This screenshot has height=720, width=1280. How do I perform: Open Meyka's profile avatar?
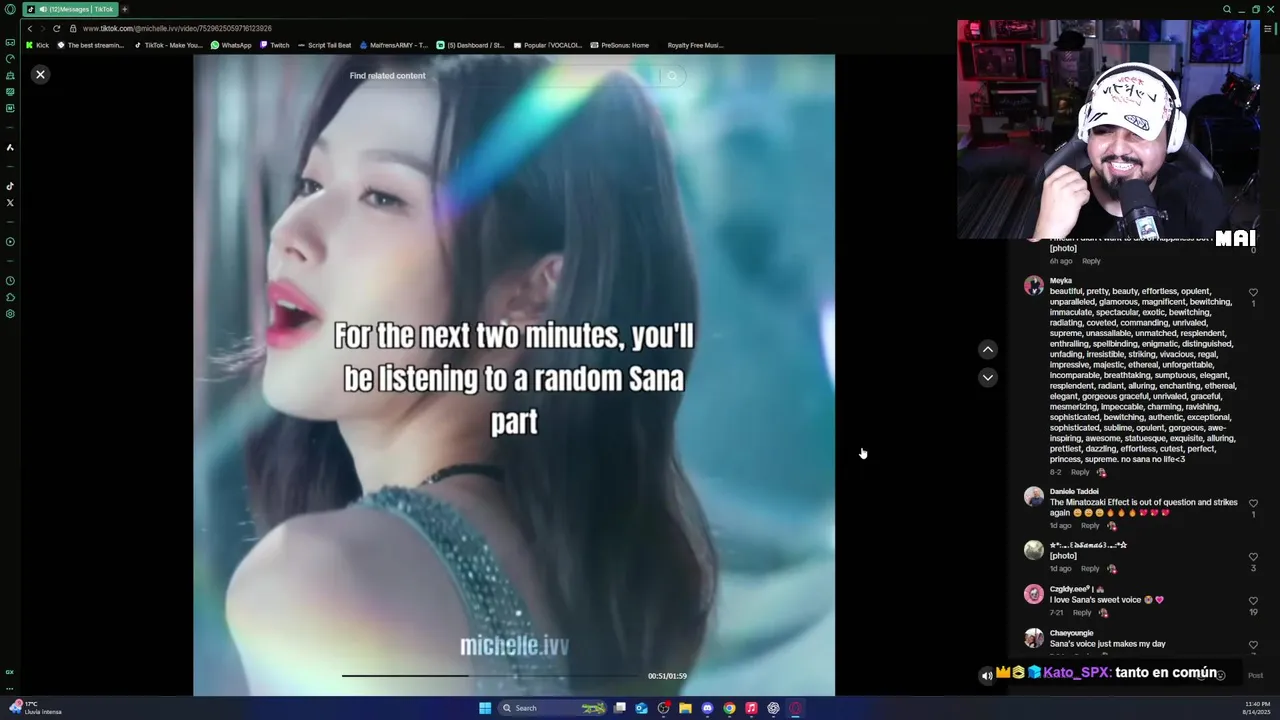point(1034,286)
